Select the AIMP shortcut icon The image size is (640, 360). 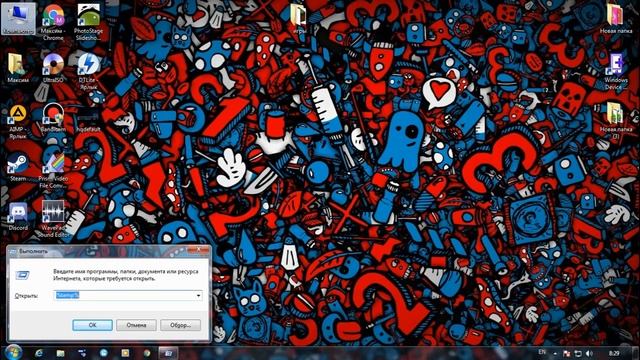(x=18, y=121)
